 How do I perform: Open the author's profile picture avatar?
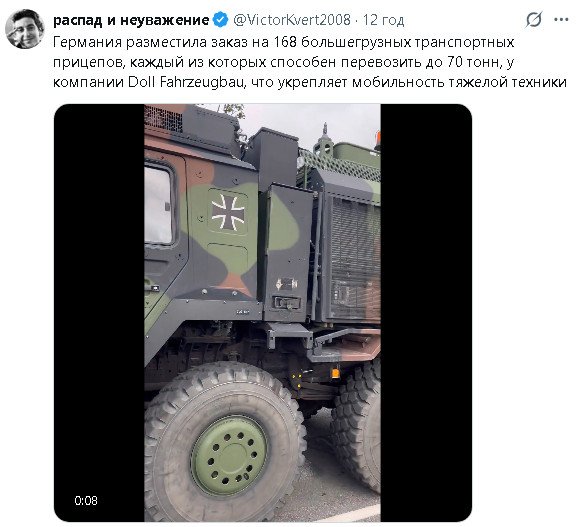click(x=25, y=29)
